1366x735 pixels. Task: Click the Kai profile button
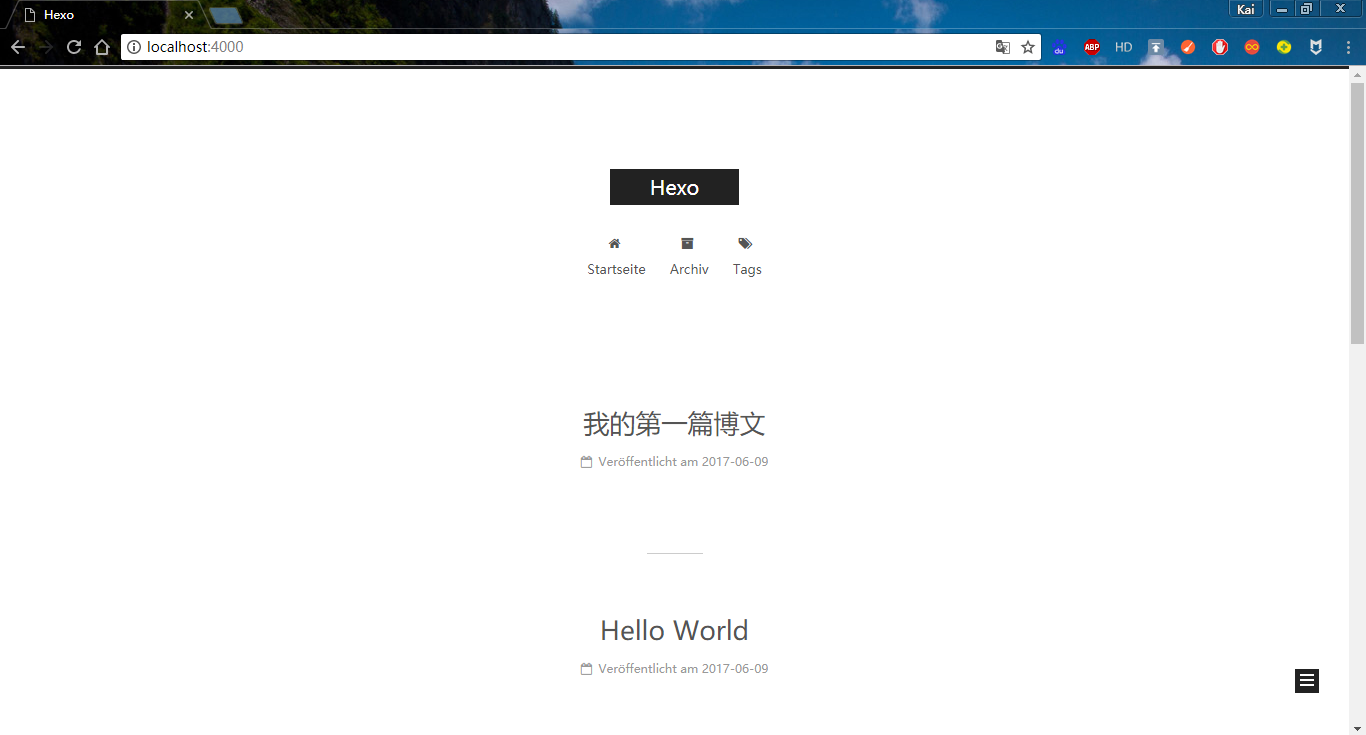(x=1246, y=9)
